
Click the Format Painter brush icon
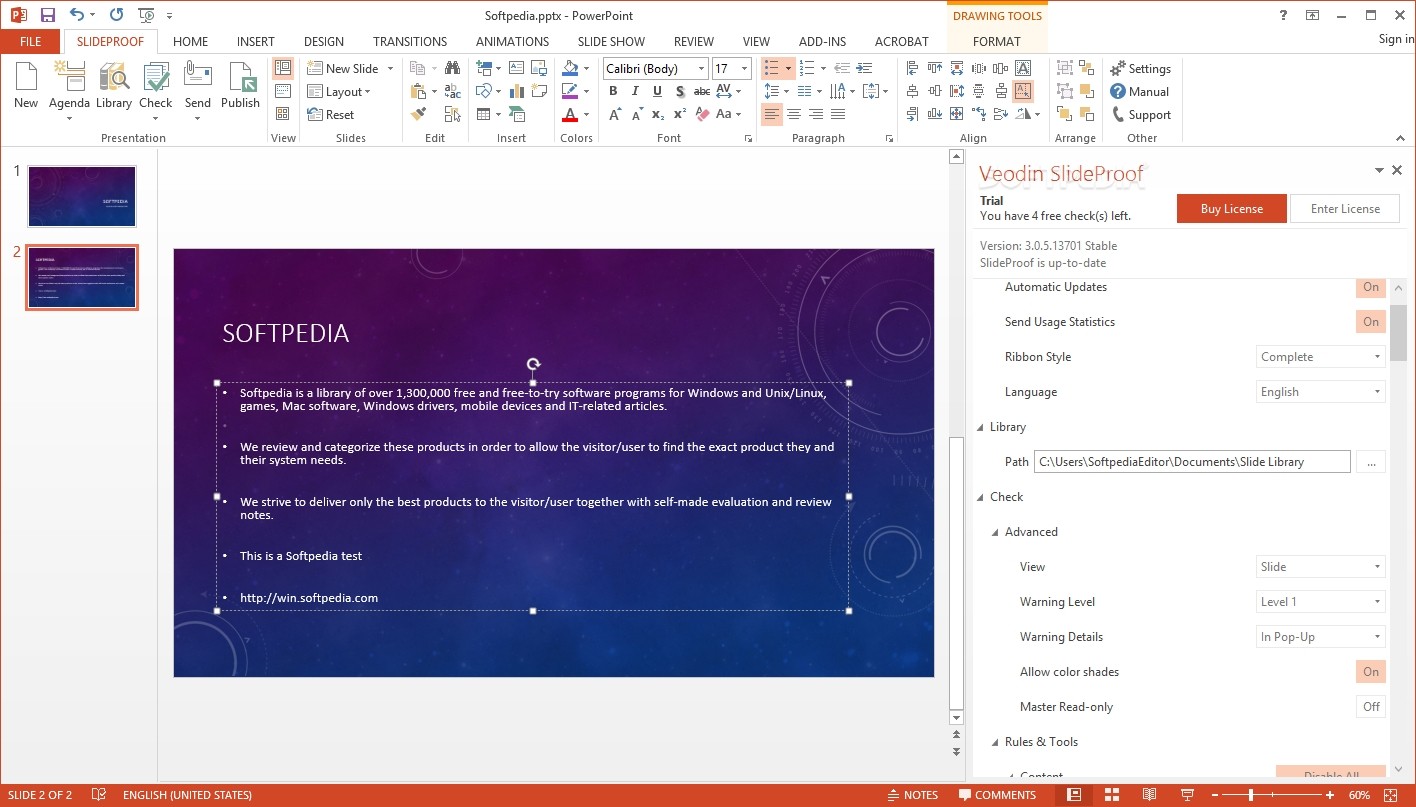point(419,114)
